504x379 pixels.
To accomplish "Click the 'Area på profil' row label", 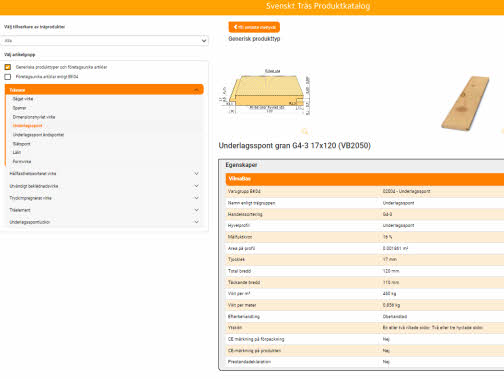I will 241,248.
